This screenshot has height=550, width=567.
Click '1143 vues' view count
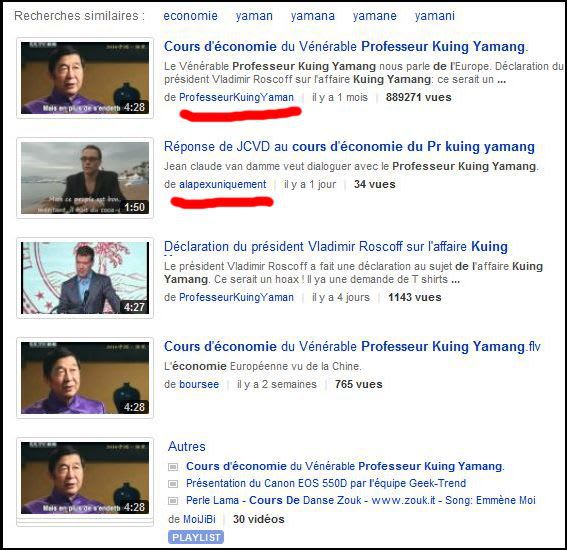coord(414,297)
